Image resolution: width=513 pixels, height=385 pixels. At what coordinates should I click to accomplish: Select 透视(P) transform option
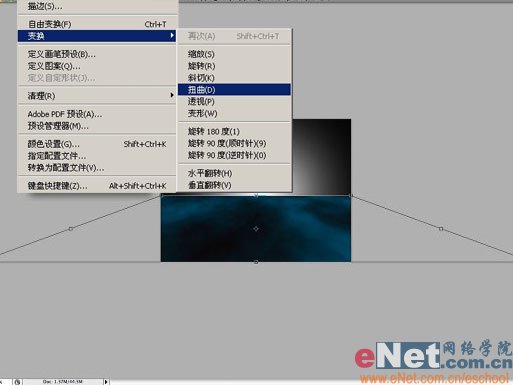click(x=234, y=101)
